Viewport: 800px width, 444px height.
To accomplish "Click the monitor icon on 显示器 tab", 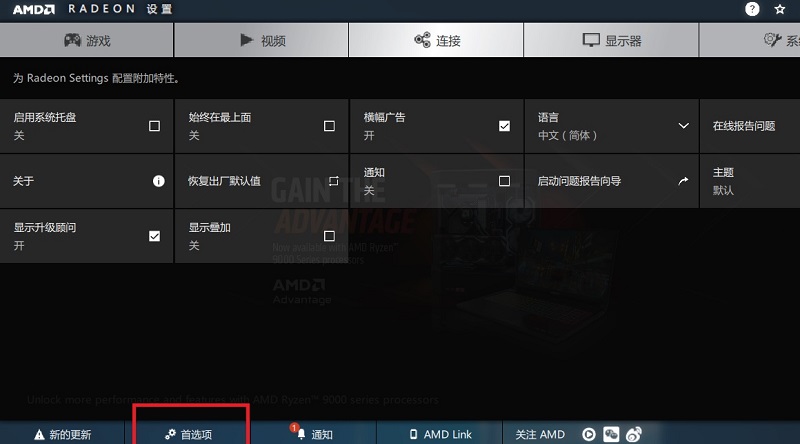I will 591,40.
